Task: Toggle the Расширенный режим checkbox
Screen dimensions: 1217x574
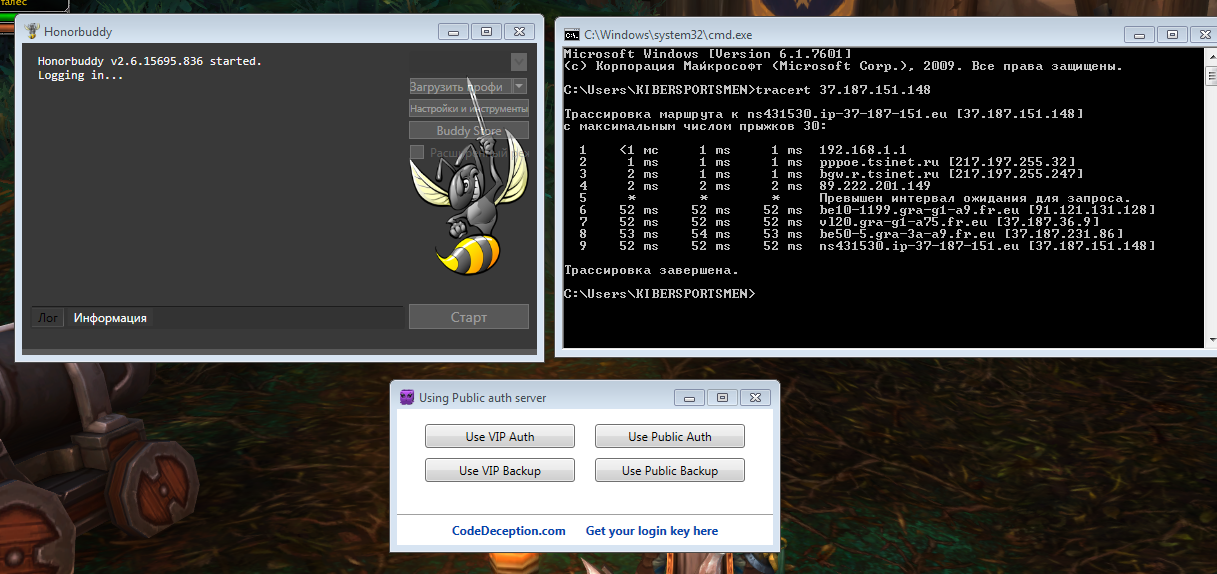Action: 417,153
